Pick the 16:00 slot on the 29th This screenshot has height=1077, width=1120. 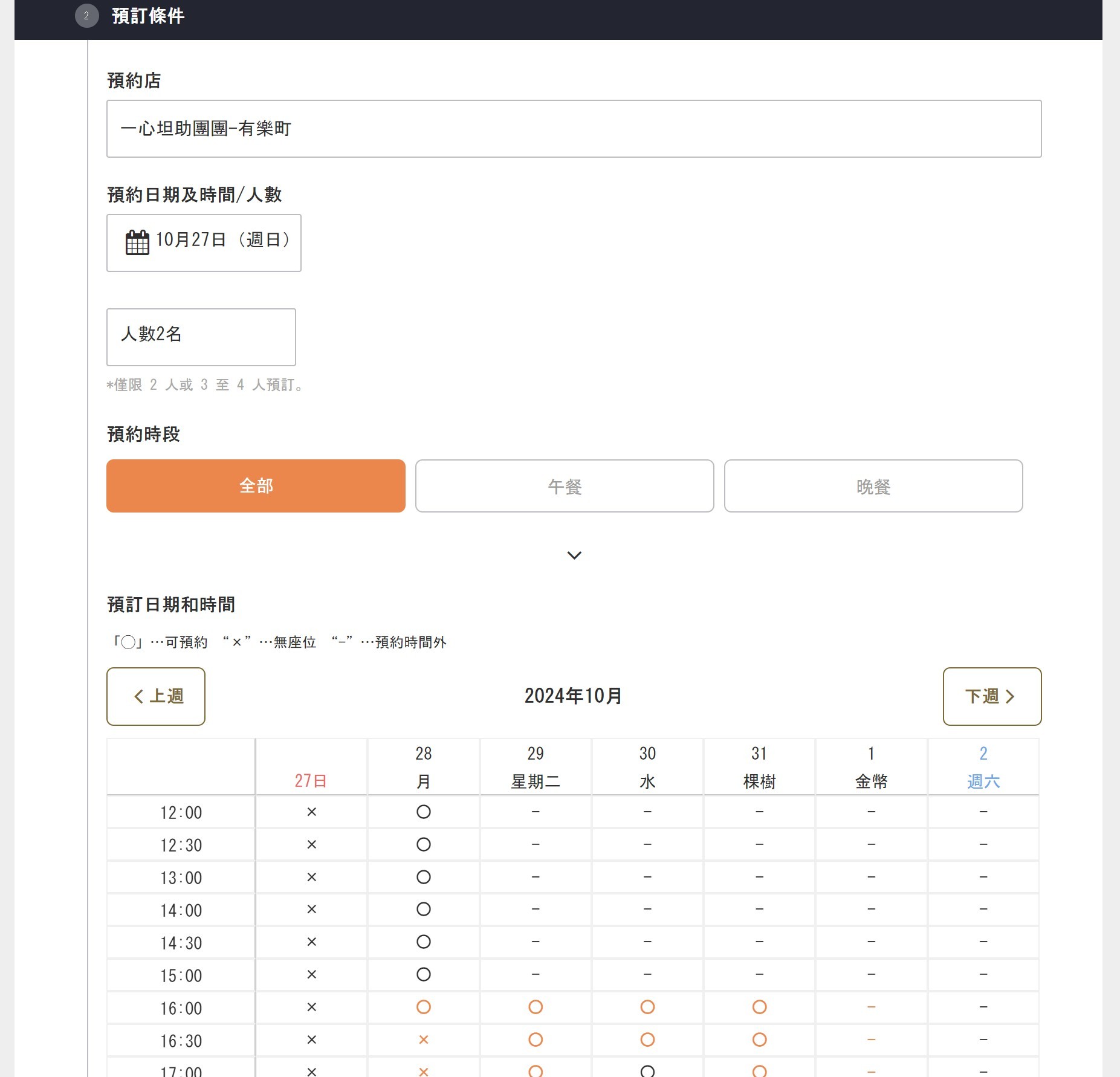(x=536, y=1007)
